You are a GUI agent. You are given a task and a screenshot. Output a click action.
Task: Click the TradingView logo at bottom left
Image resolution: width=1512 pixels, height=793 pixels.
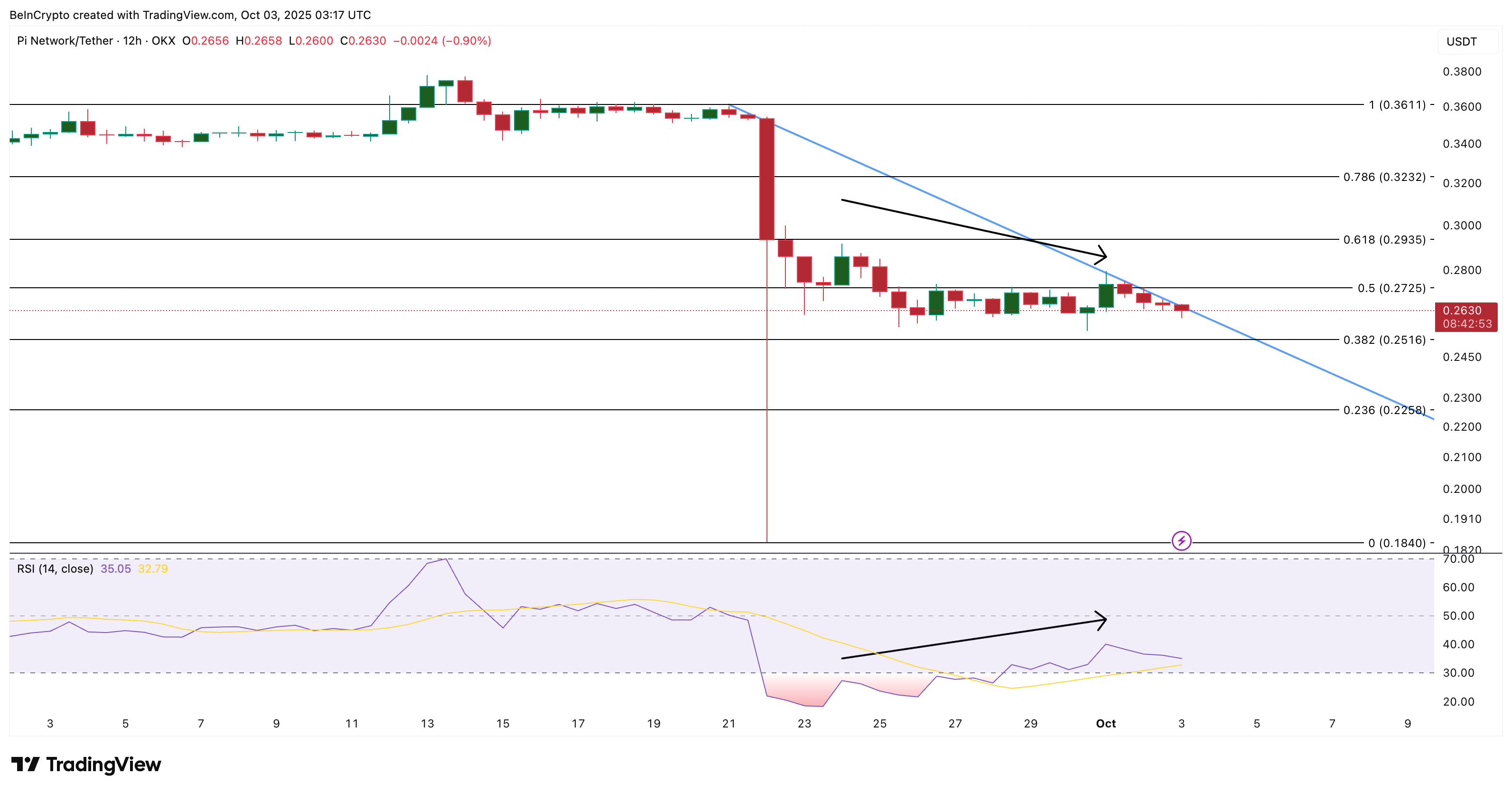pos(86,764)
